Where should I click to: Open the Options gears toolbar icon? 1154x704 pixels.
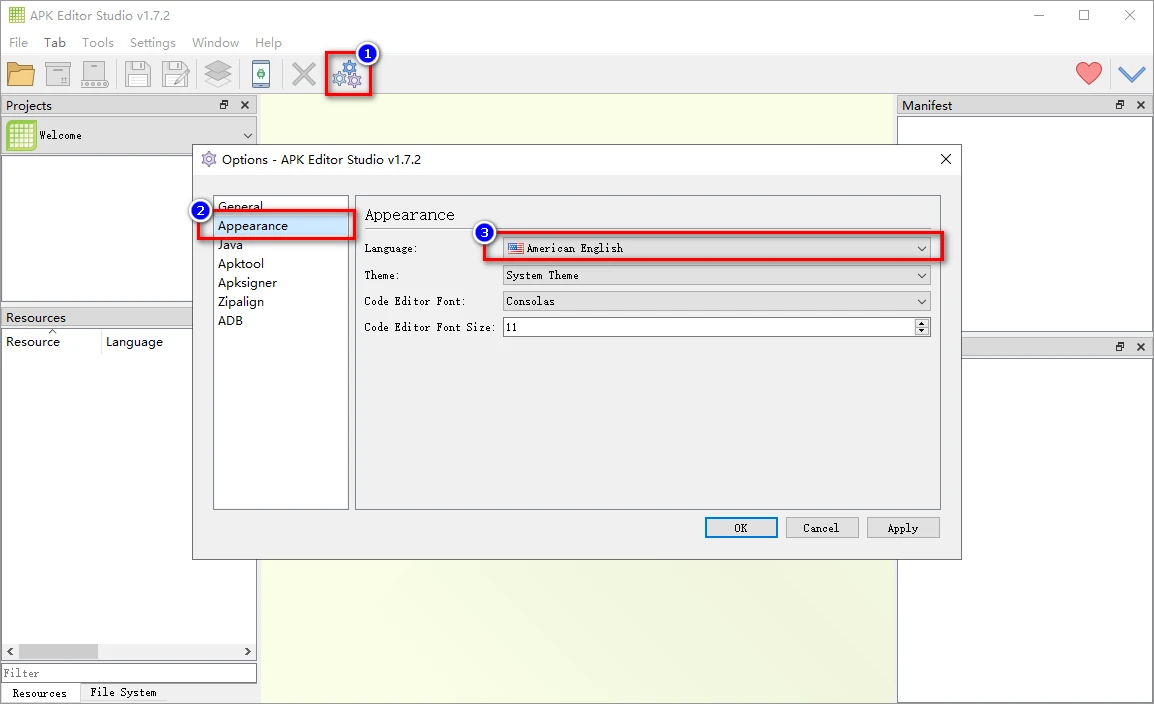pyautogui.click(x=347, y=74)
